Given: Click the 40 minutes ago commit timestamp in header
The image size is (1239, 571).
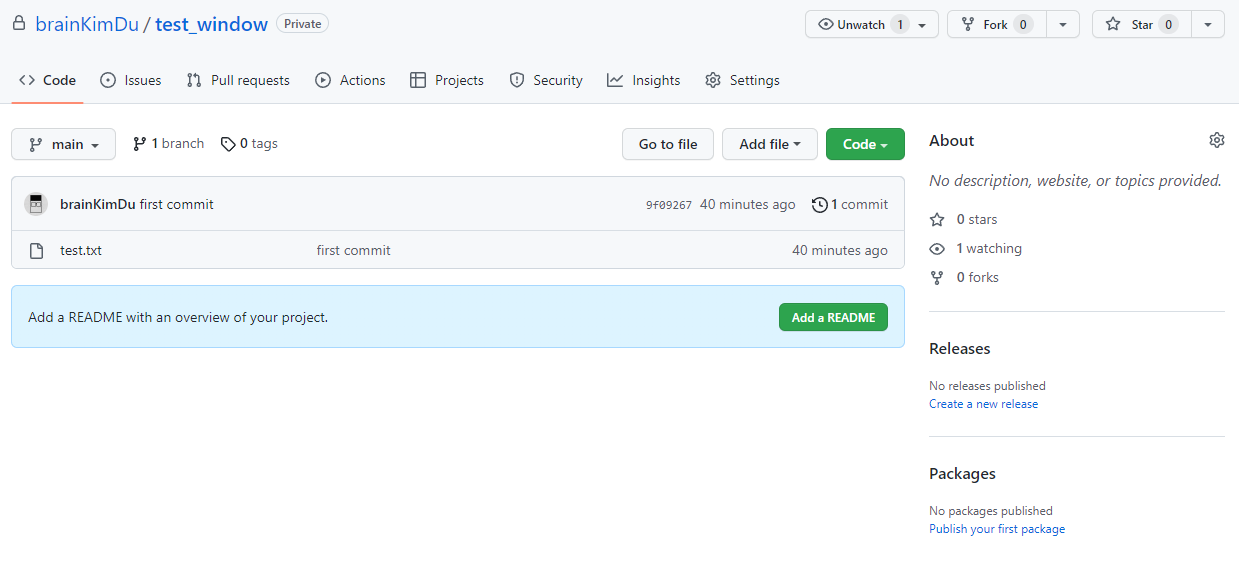Looking at the screenshot, I should [748, 204].
